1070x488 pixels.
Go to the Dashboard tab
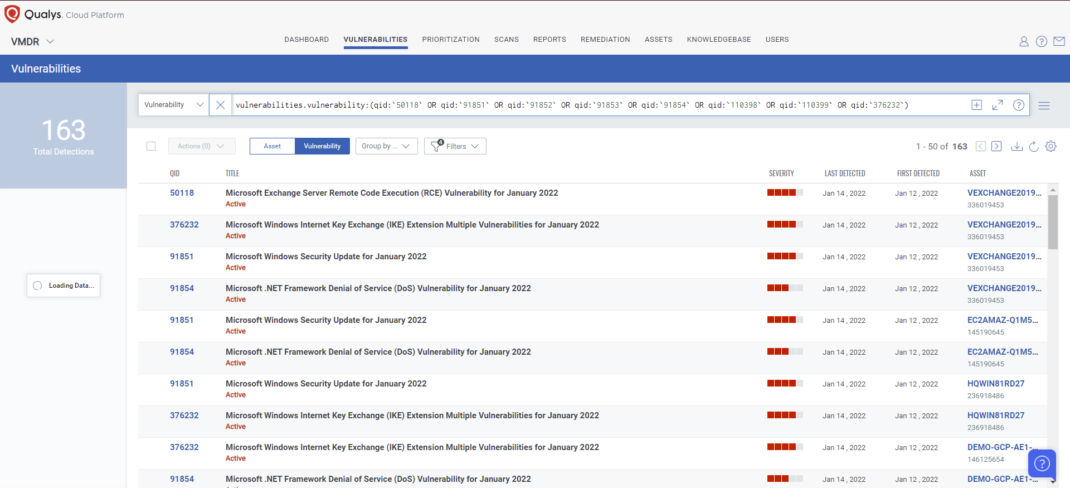click(x=306, y=40)
